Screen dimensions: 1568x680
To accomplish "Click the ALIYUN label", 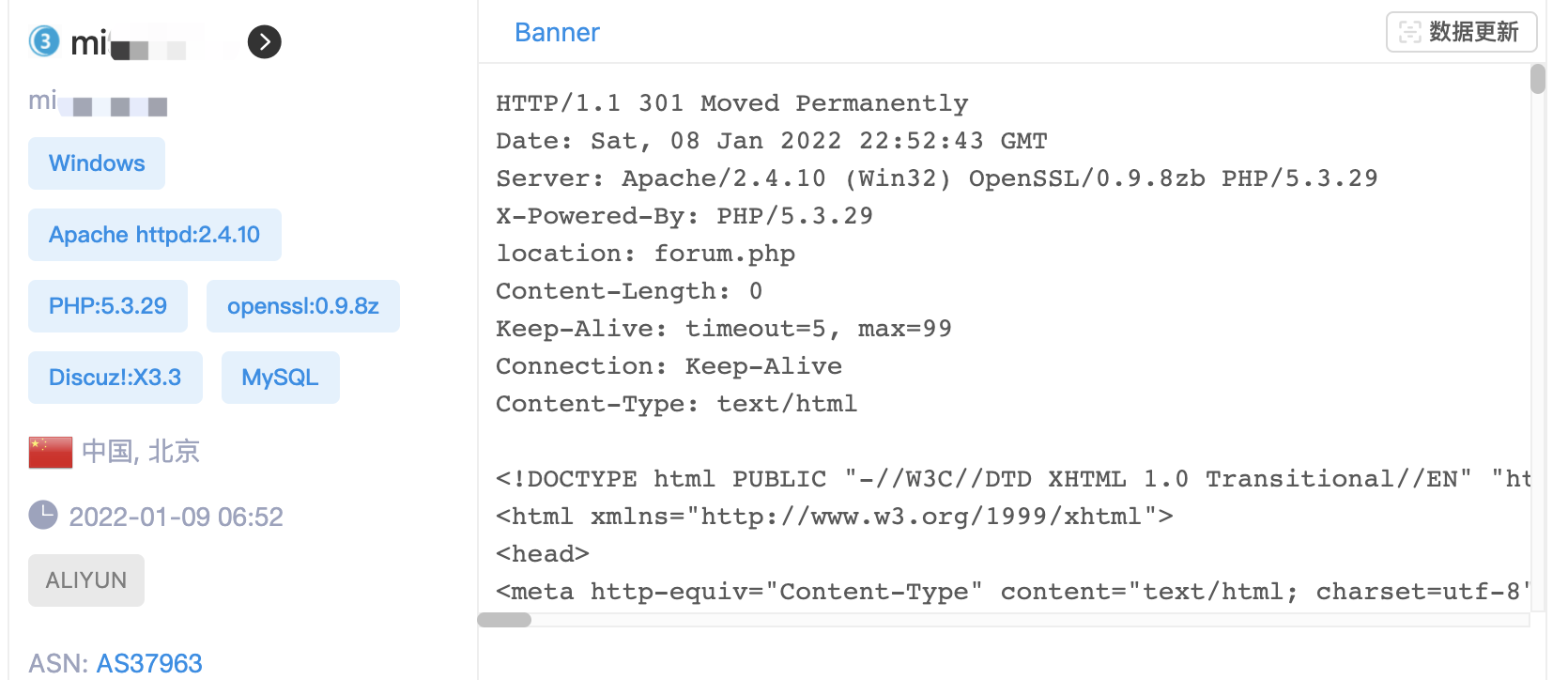I will coord(86,580).
